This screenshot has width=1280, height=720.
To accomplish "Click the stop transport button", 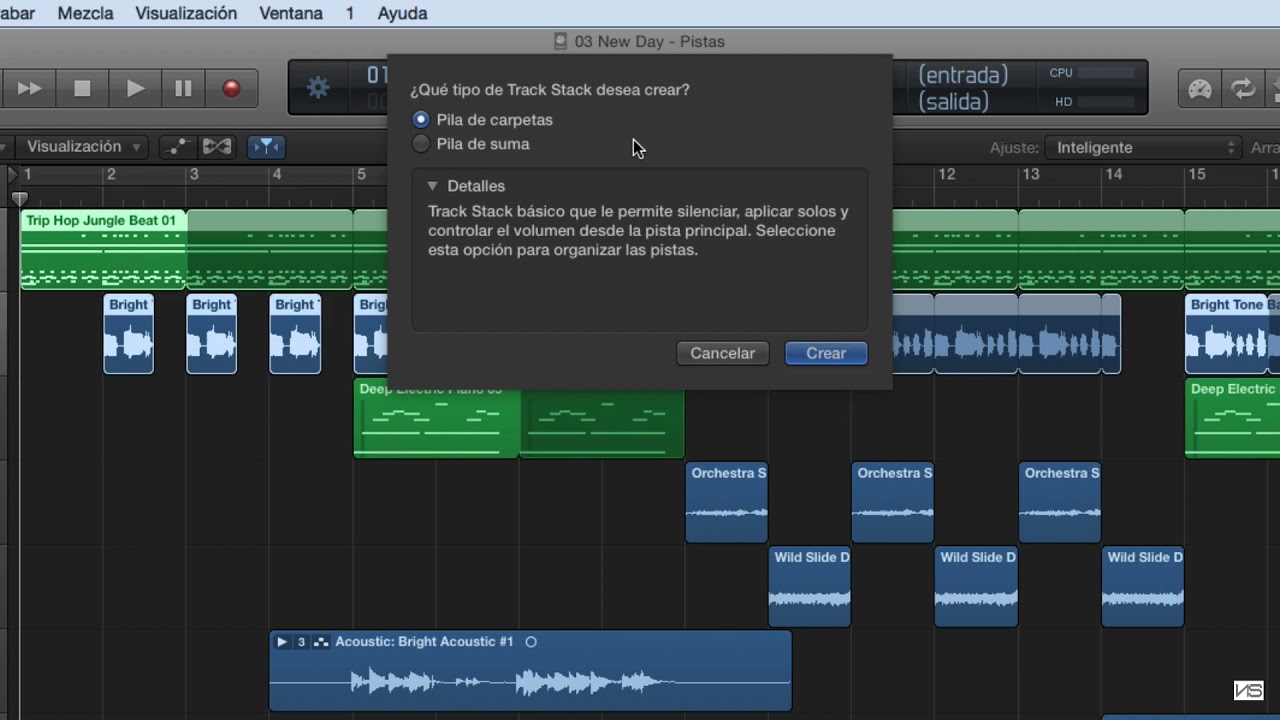I will coord(82,89).
